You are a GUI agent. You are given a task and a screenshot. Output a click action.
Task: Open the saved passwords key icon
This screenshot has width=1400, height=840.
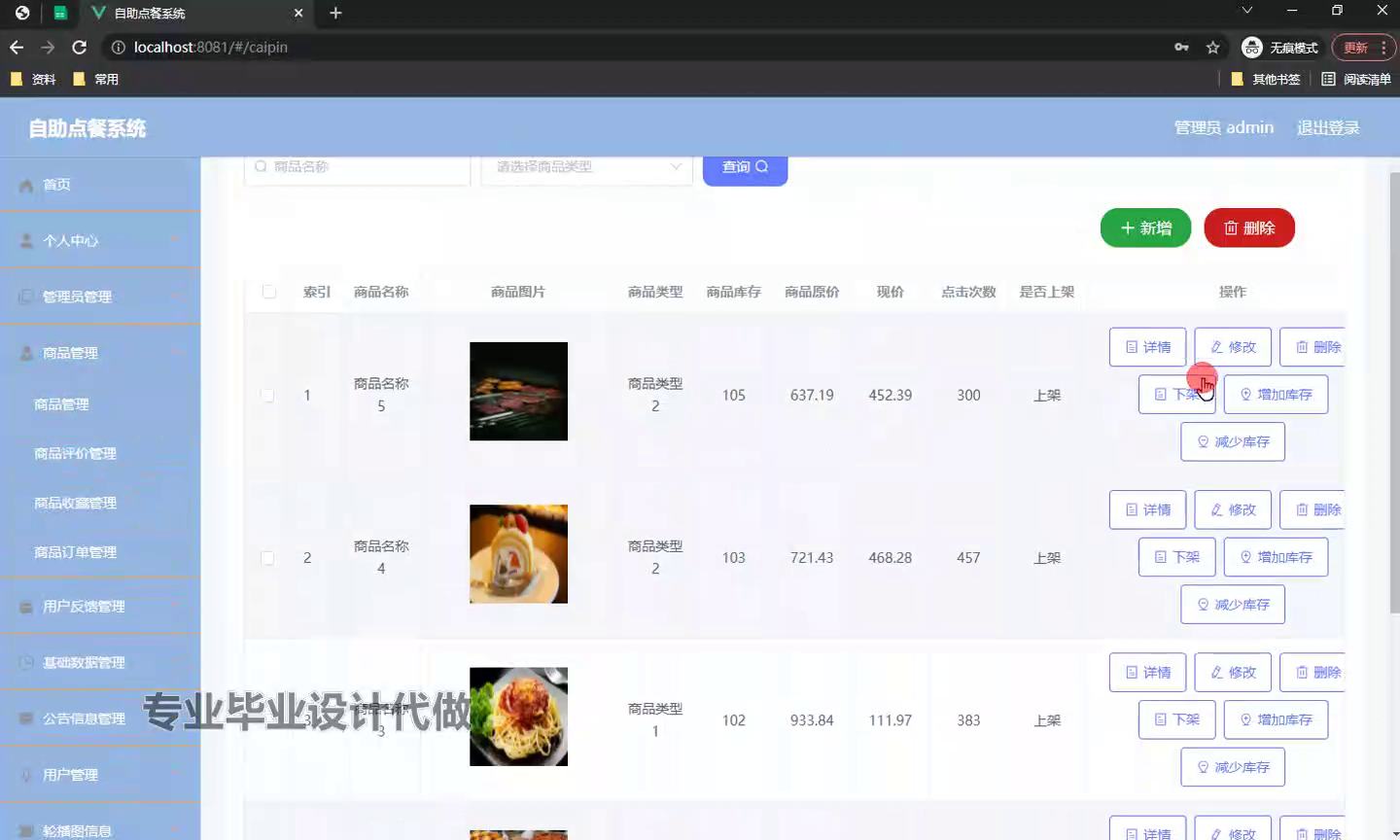[1181, 47]
